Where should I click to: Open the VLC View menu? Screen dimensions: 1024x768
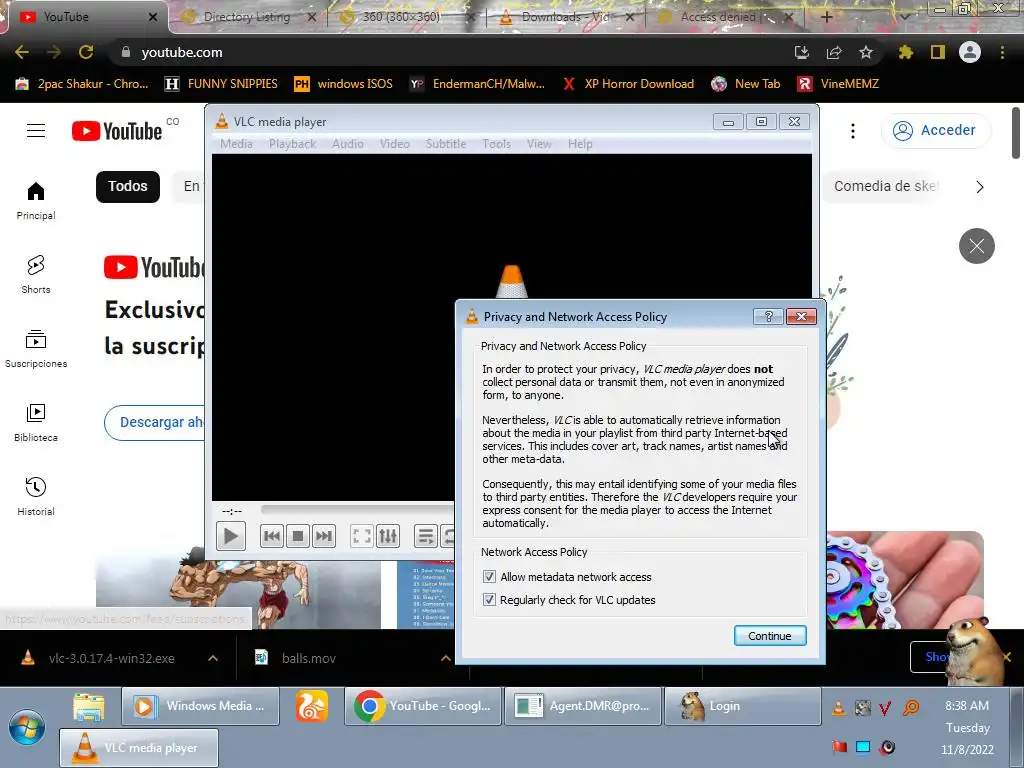click(x=539, y=144)
